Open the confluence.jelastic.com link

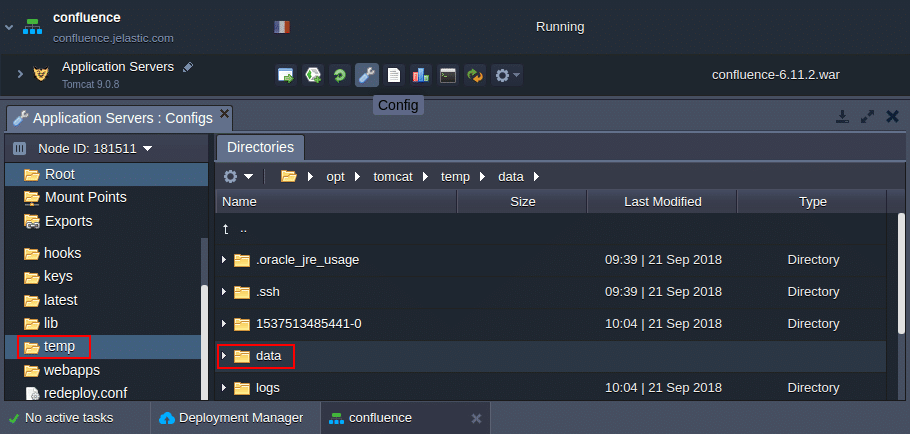pyautogui.click(x=113, y=38)
